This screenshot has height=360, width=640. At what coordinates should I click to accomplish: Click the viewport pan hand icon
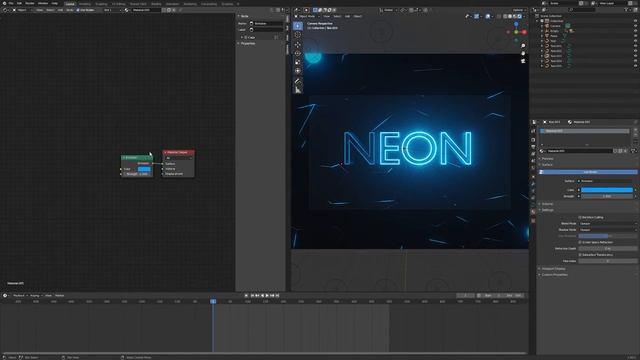(523, 53)
